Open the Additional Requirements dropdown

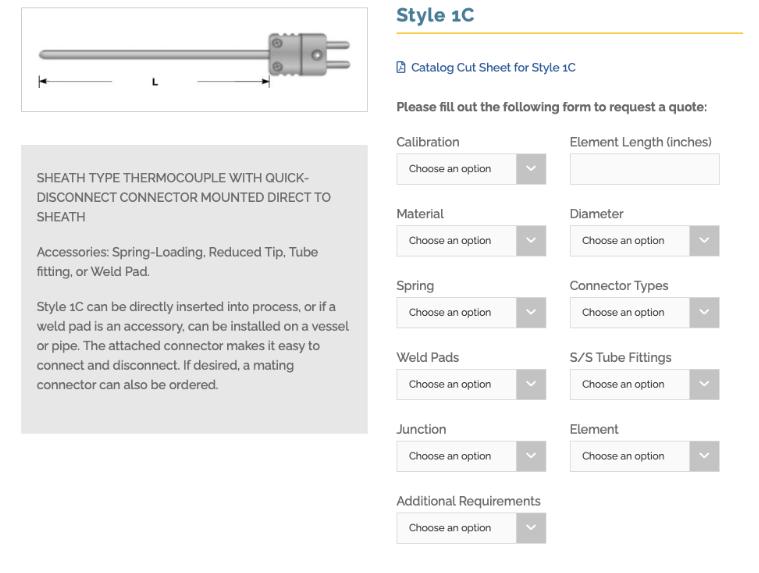457,528
